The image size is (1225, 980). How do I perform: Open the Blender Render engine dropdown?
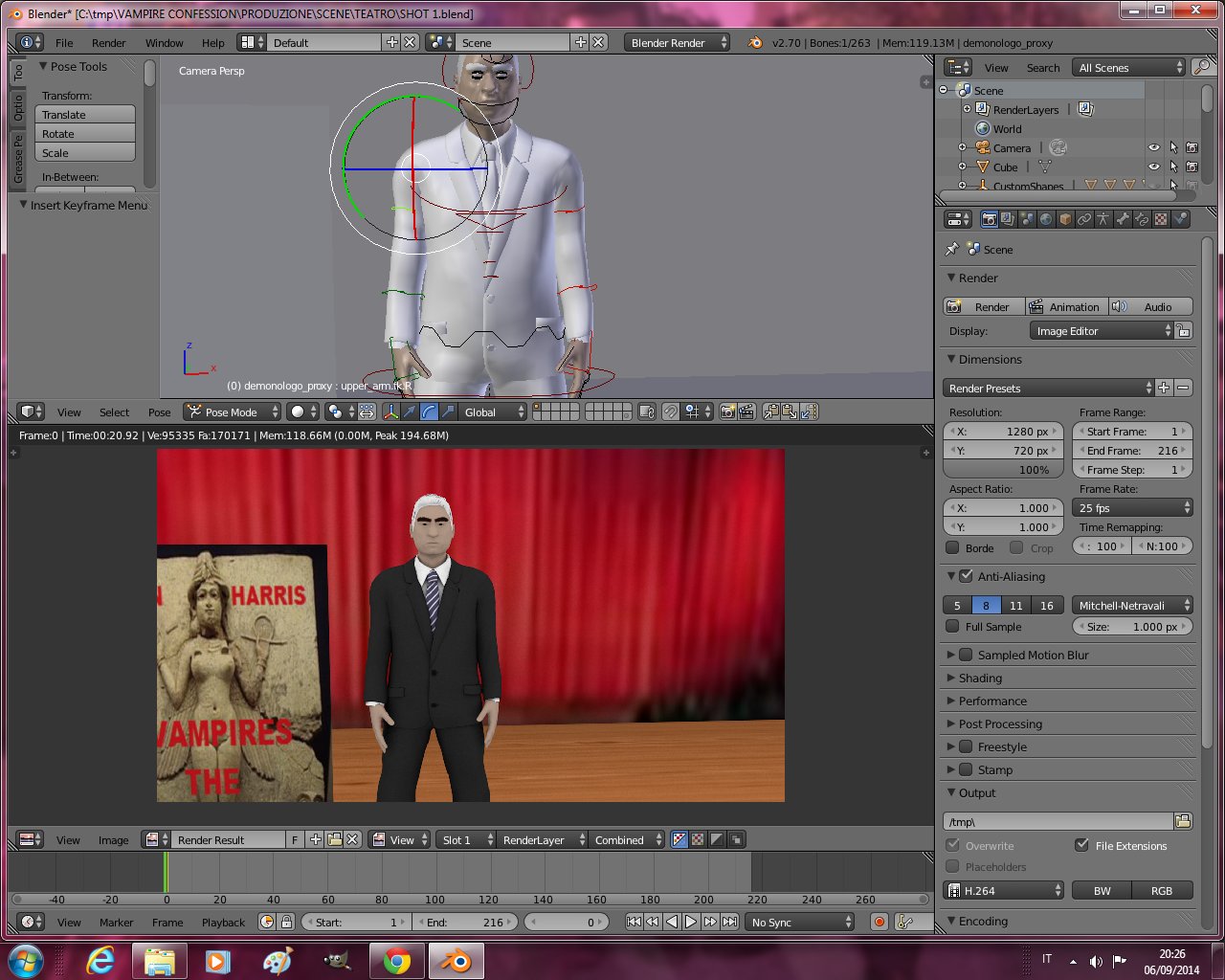click(x=678, y=42)
